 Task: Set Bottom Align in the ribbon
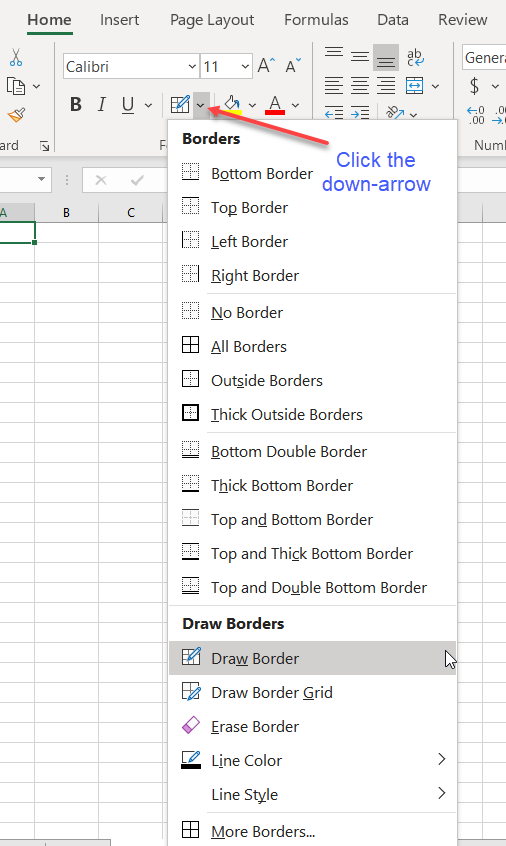point(386,58)
